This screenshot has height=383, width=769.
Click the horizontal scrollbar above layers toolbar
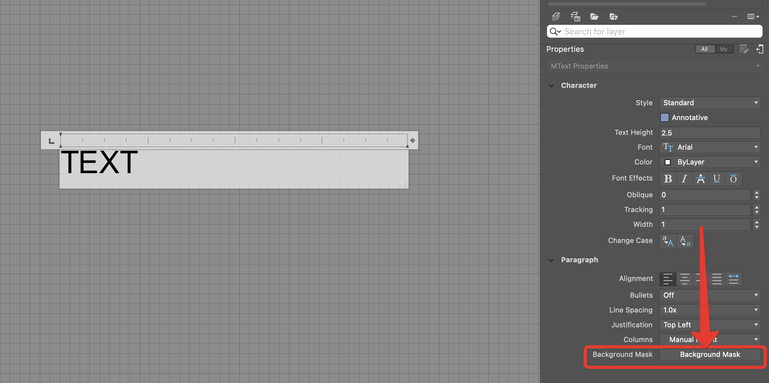[627, 3]
